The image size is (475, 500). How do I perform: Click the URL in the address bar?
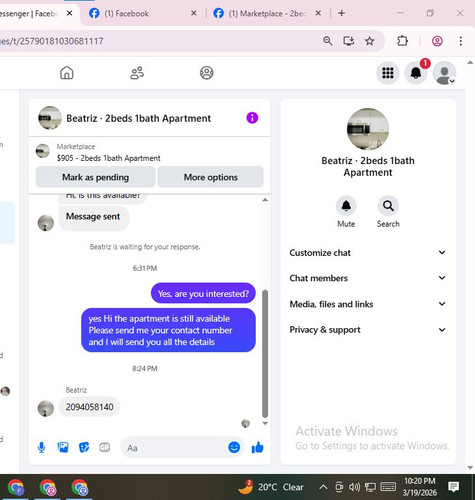[52, 41]
